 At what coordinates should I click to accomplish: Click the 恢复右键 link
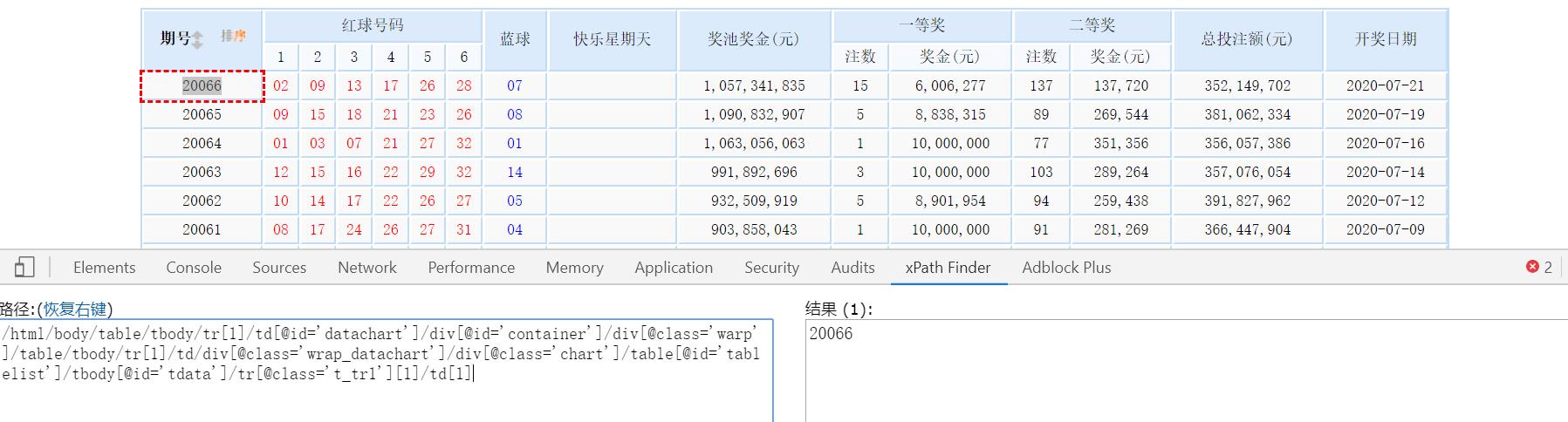(x=75, y=309)
